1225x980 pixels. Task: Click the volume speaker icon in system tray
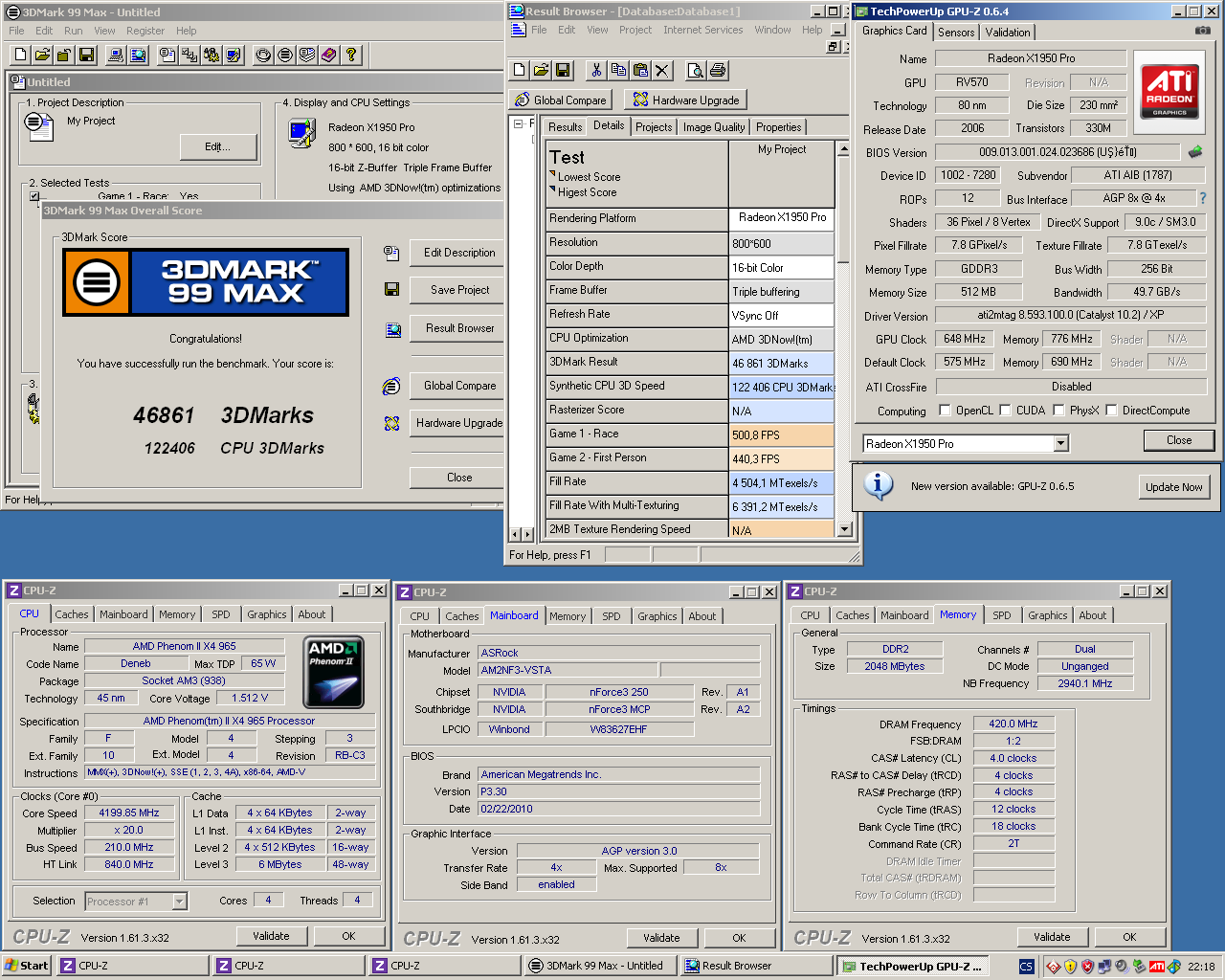1121,967
